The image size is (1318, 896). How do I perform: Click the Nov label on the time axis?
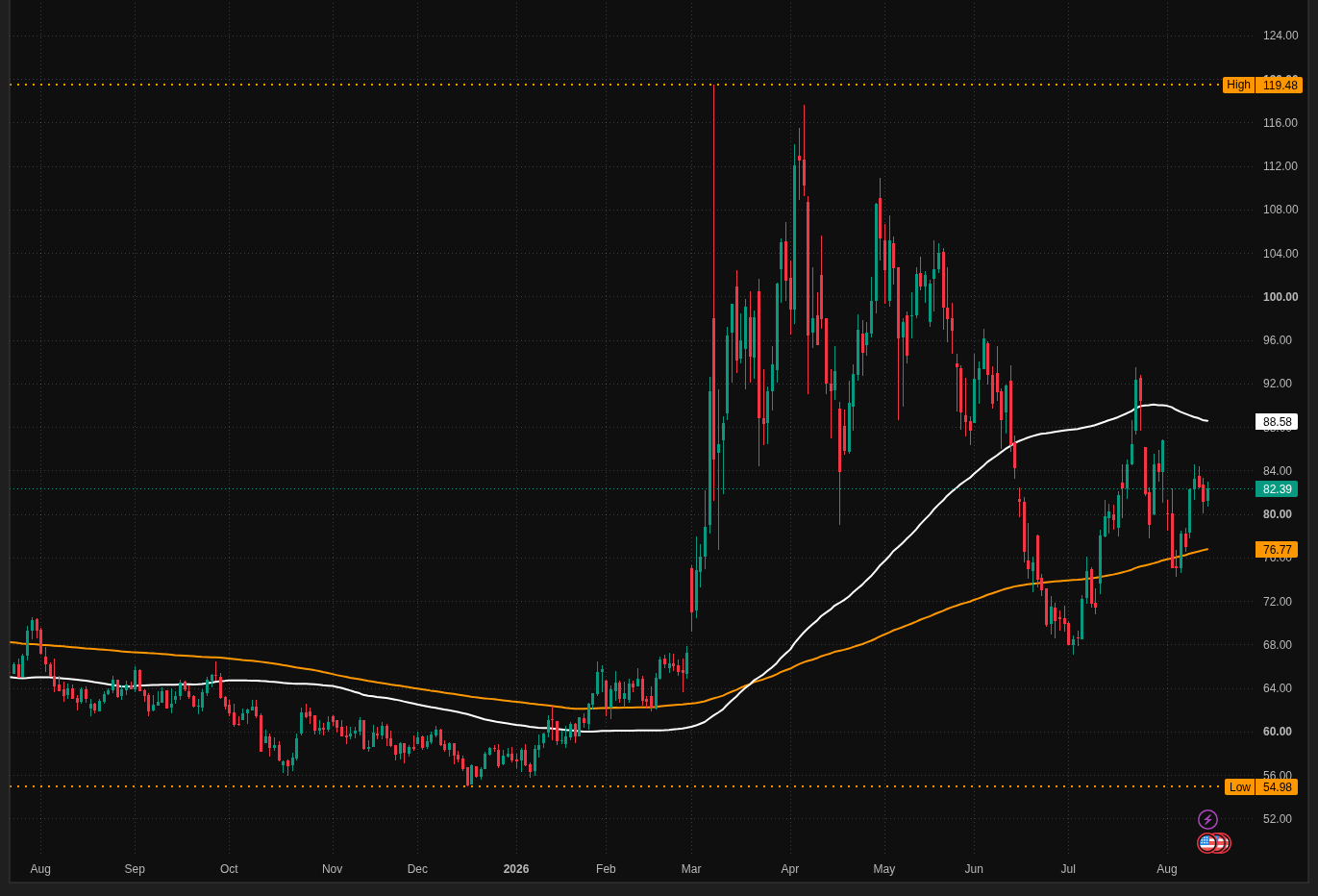click(333, 869)
